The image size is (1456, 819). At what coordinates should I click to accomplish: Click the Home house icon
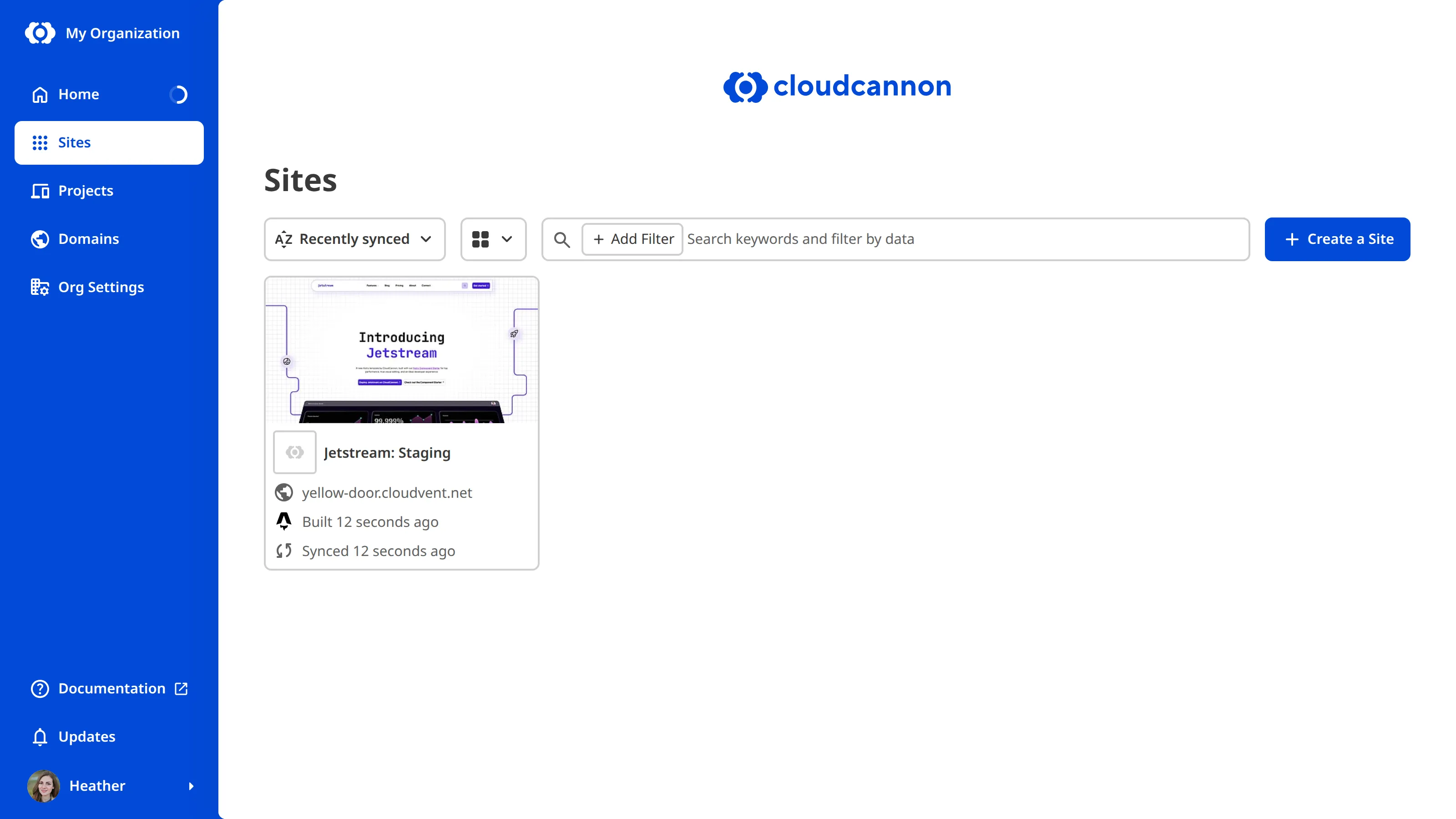[x=40, y=94]
